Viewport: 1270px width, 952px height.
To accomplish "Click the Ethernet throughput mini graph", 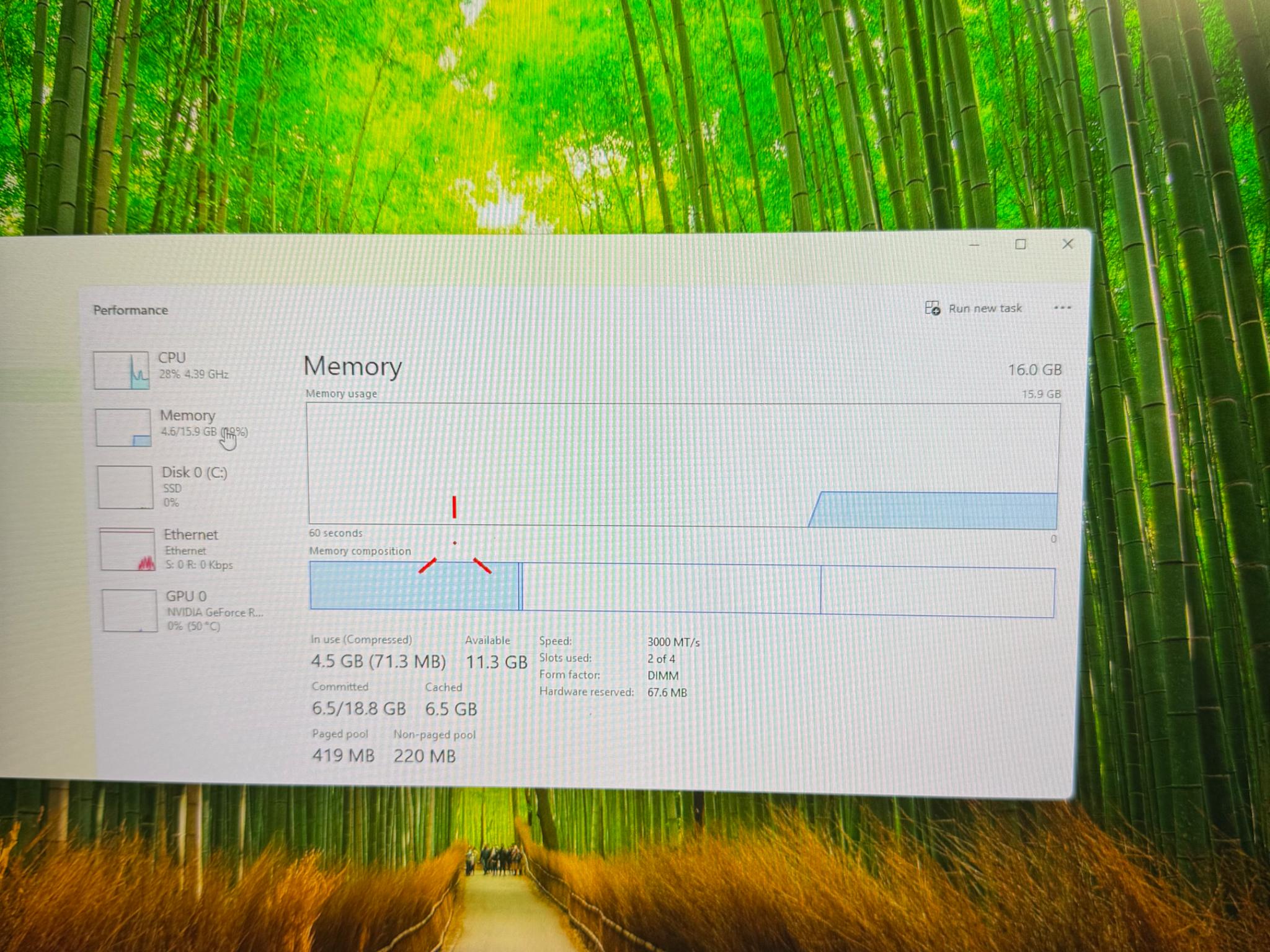I will 128,549.
